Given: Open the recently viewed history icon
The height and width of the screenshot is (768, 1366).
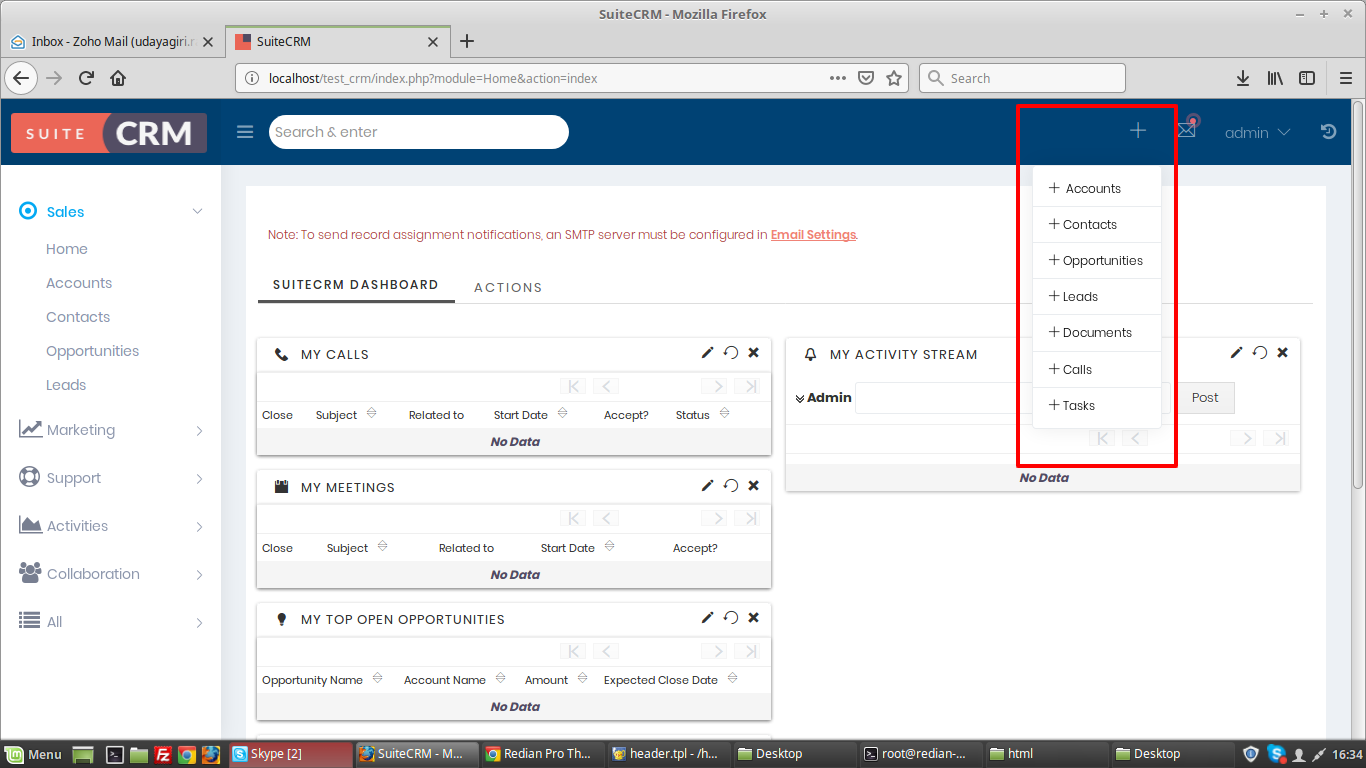Looking at the screenshot, I should [x=1328, y=131].
